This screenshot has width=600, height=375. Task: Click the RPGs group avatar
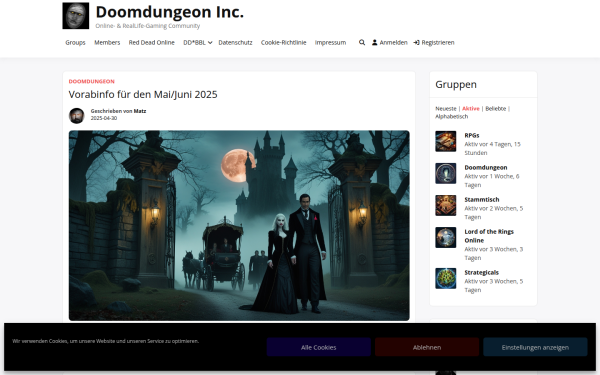445,141
